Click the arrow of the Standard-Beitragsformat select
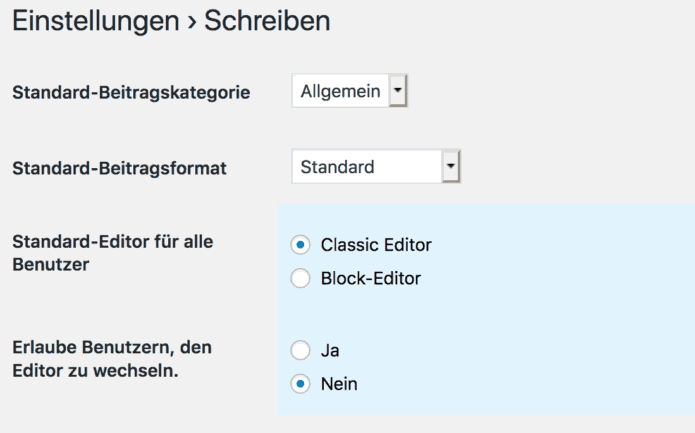 click(450, 167)
